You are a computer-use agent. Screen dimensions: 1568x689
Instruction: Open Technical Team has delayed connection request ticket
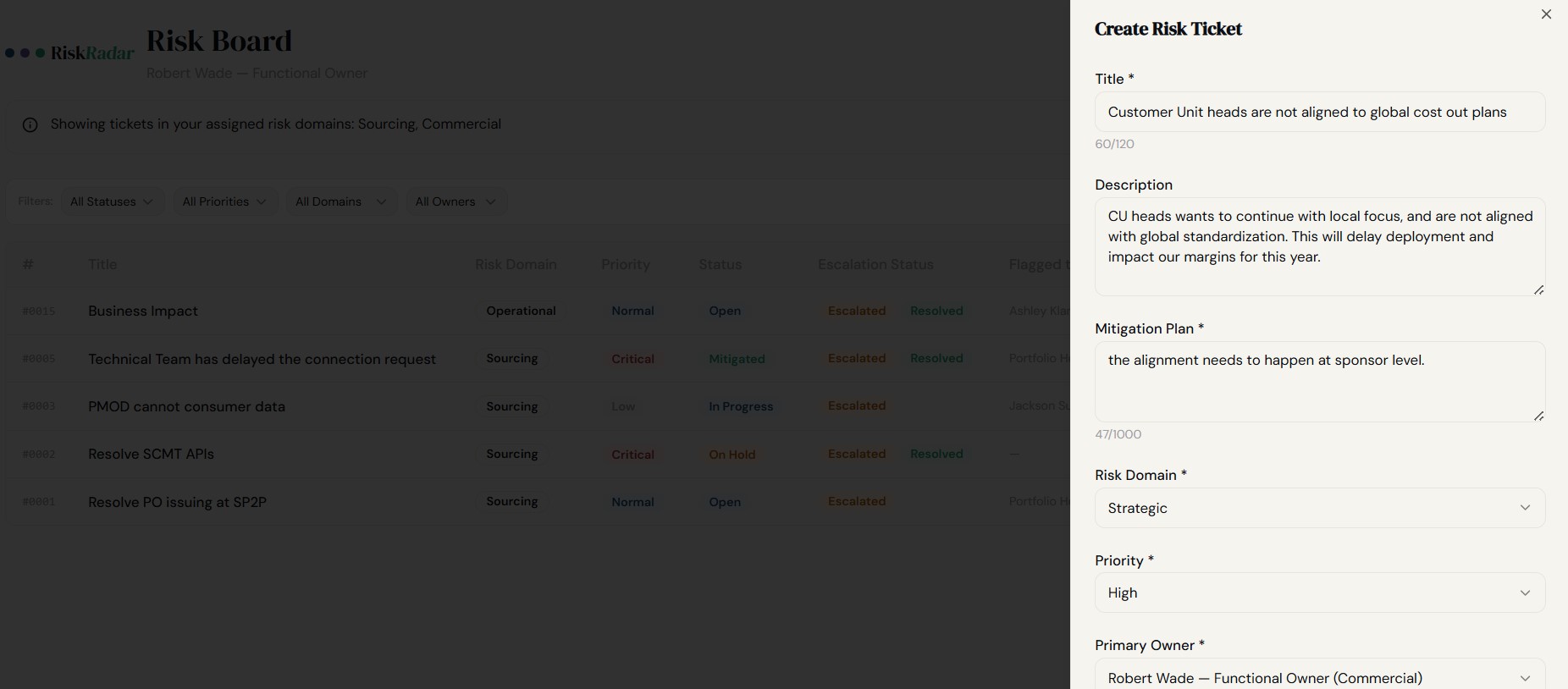tap(262, 359)
